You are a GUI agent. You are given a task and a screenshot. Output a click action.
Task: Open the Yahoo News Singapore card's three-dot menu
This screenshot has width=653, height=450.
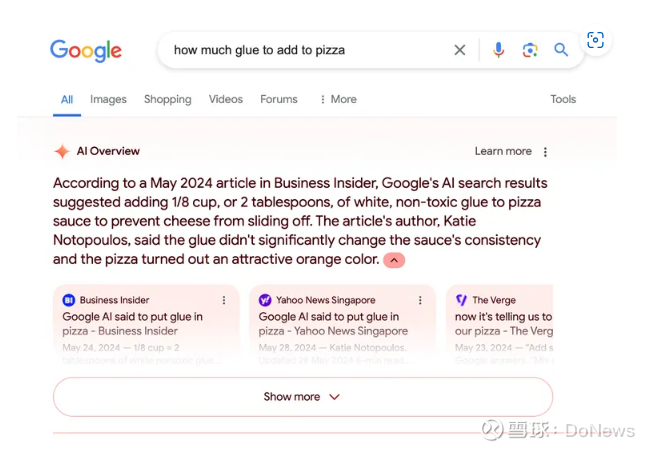coord(419,300)
